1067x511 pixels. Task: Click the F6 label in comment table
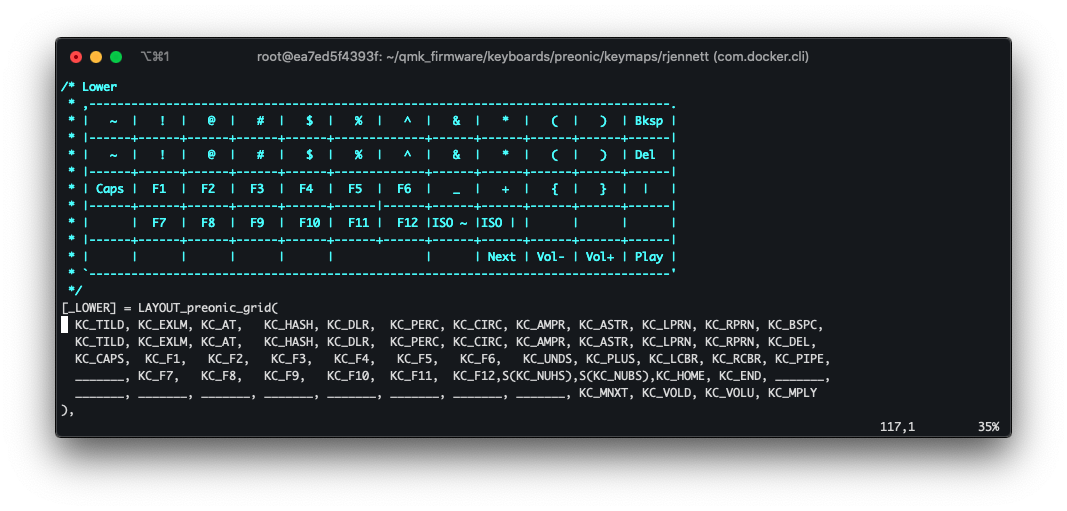[404, 188]
